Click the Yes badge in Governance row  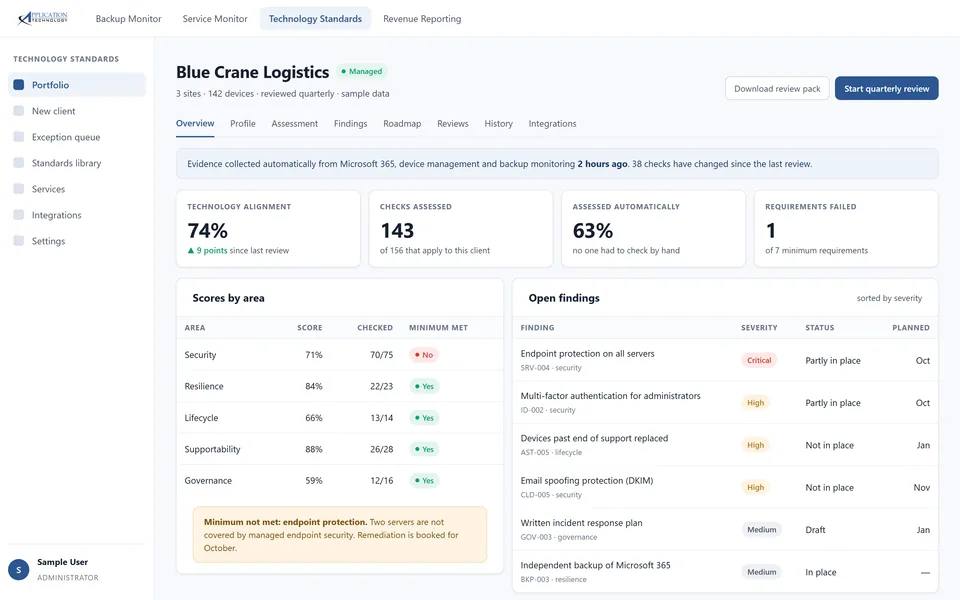(x=424, y=481)
